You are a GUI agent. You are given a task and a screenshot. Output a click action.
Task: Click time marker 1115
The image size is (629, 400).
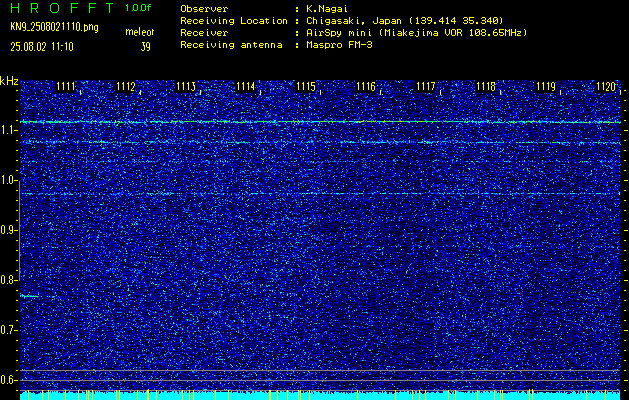306,86
